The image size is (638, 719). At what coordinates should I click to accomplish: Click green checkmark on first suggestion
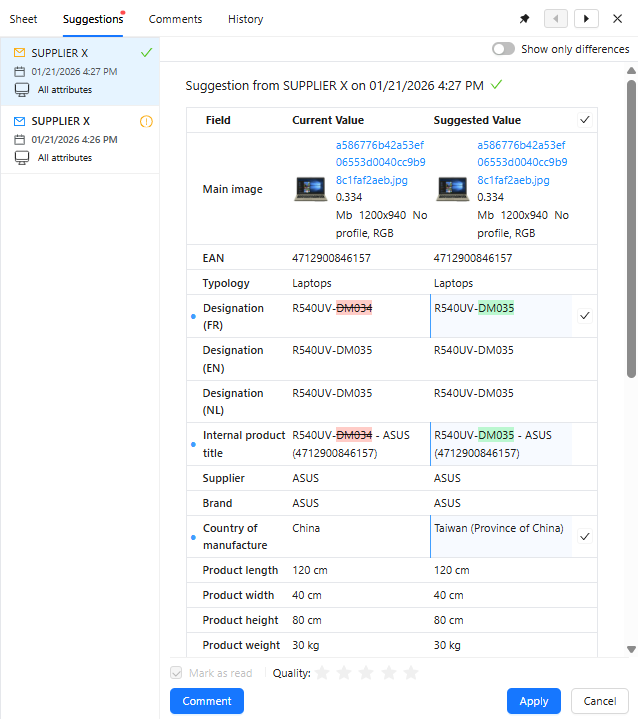click(146, 53)
